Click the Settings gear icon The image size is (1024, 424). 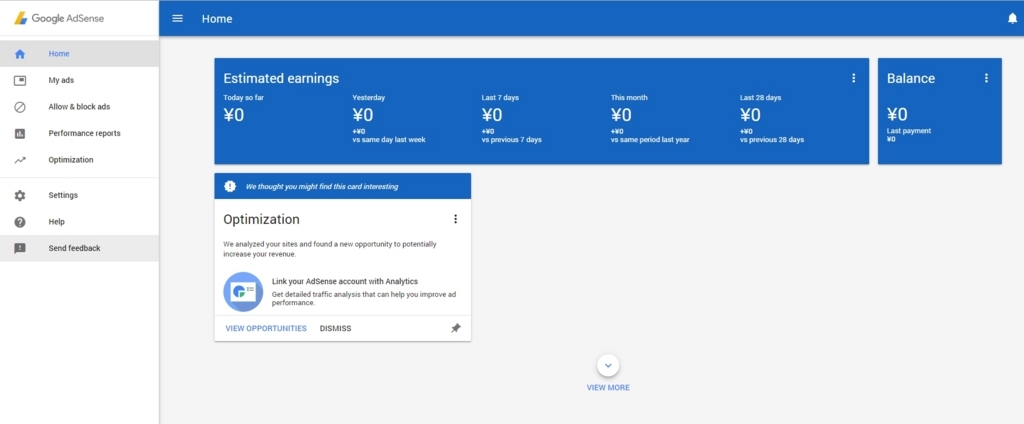(x=20, y=195)
